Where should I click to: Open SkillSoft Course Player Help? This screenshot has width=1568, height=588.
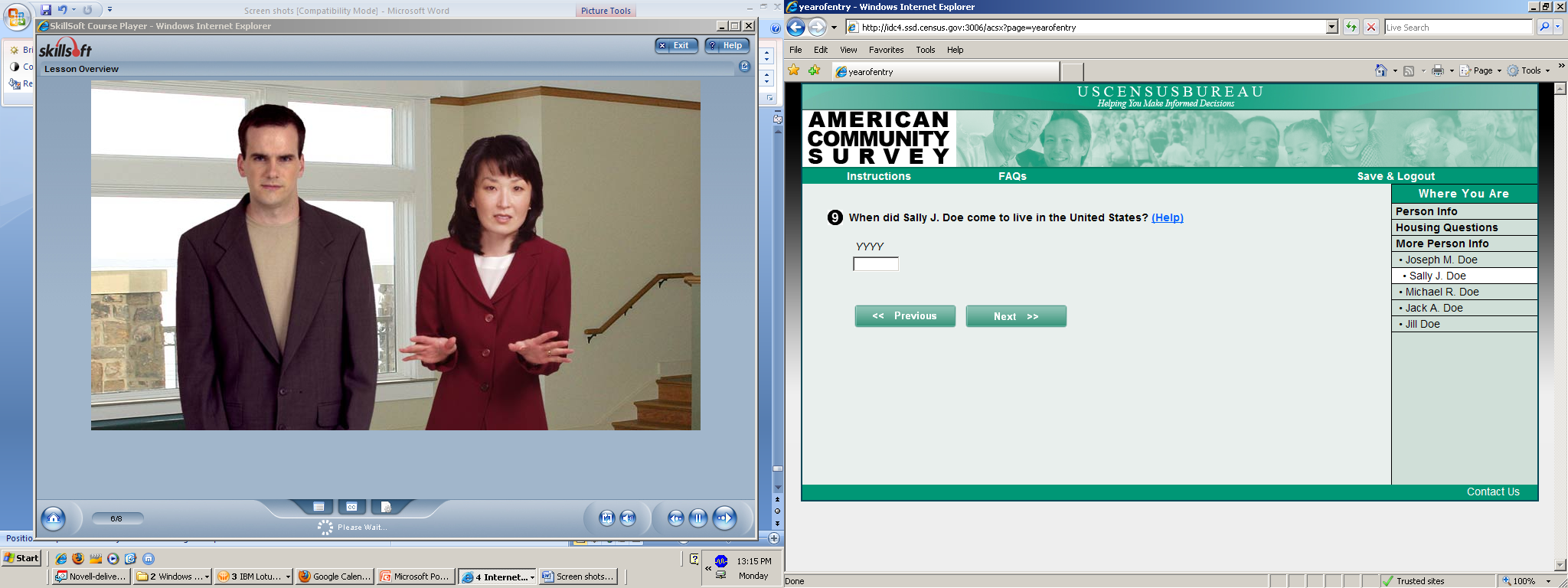(727, 45)
